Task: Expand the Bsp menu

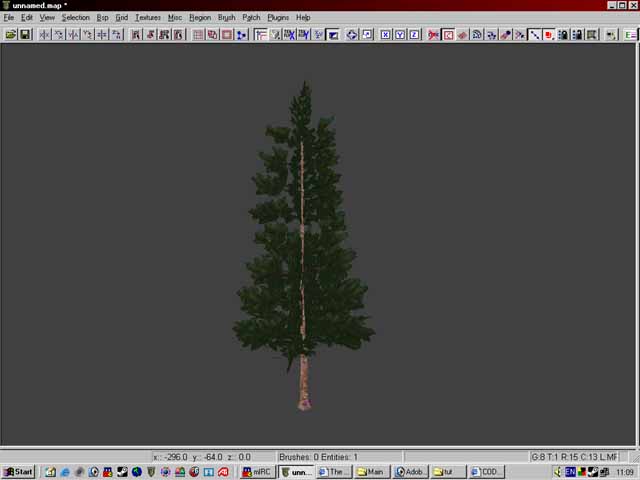Action: coord(102,17)
